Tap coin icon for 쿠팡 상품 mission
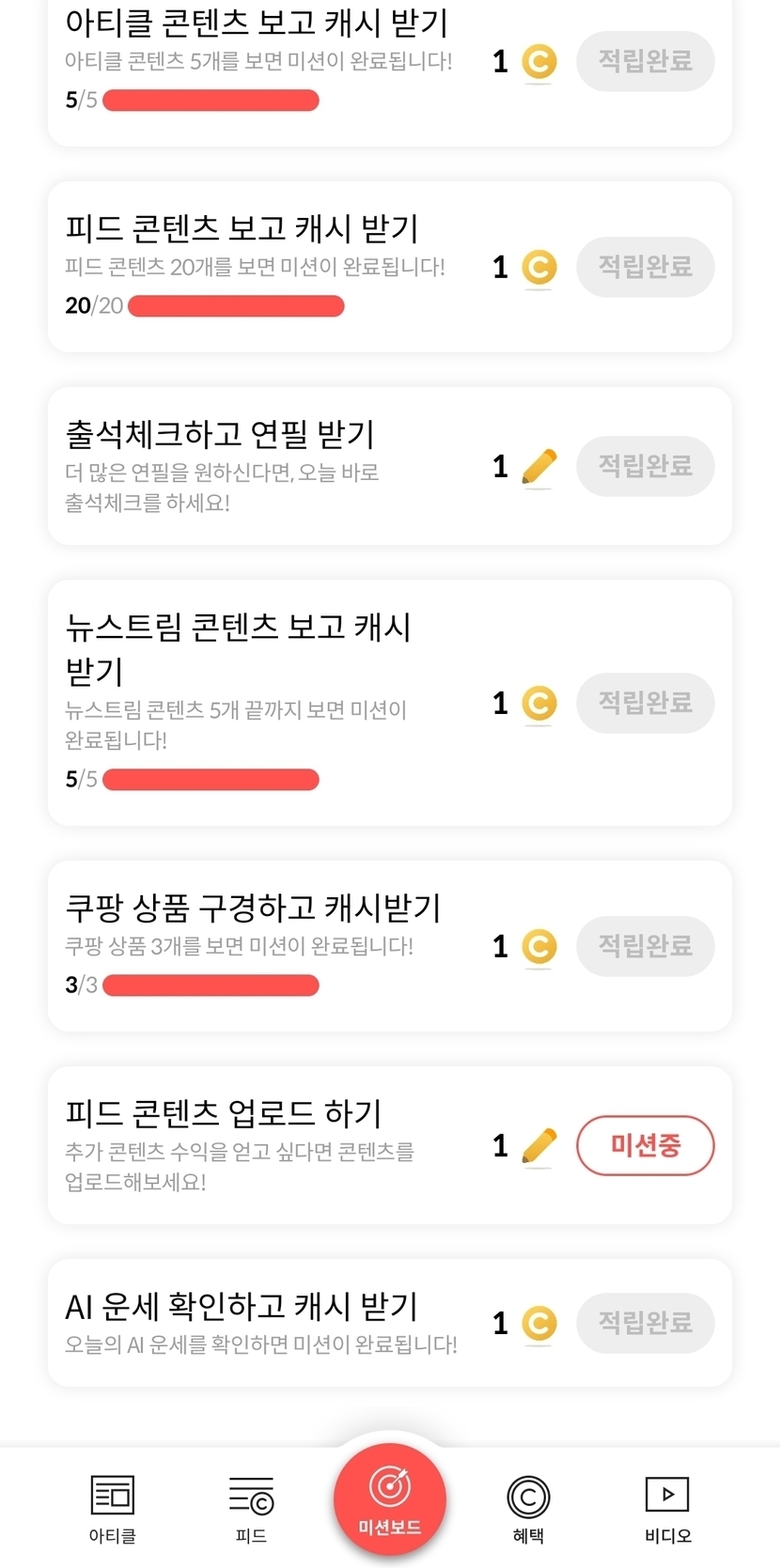Screen dimensions: 780x1568 pyautogui.click(x=538, y=946)
